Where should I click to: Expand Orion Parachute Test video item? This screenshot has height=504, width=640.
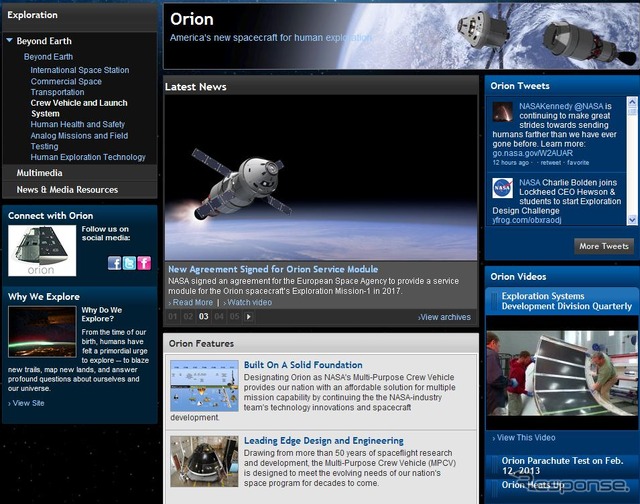pyautogui.click(x=562, y=466)
